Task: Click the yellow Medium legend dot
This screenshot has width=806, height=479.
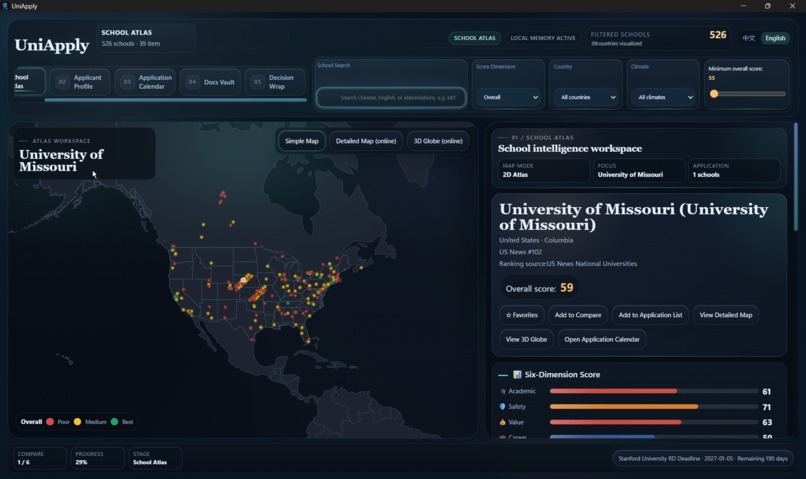Action: (x=77, y=421)
